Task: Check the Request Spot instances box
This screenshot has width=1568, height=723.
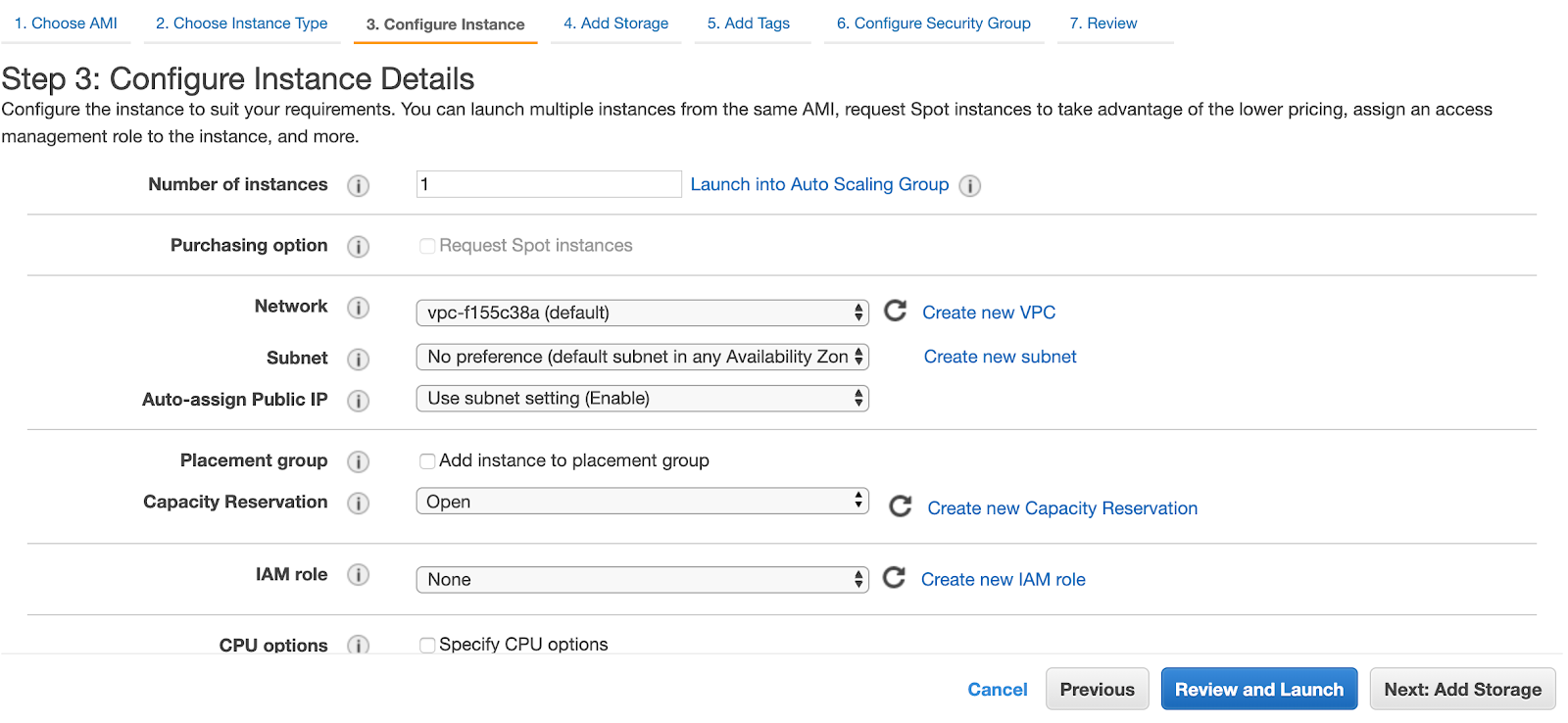Action: (x=427, y=246)
